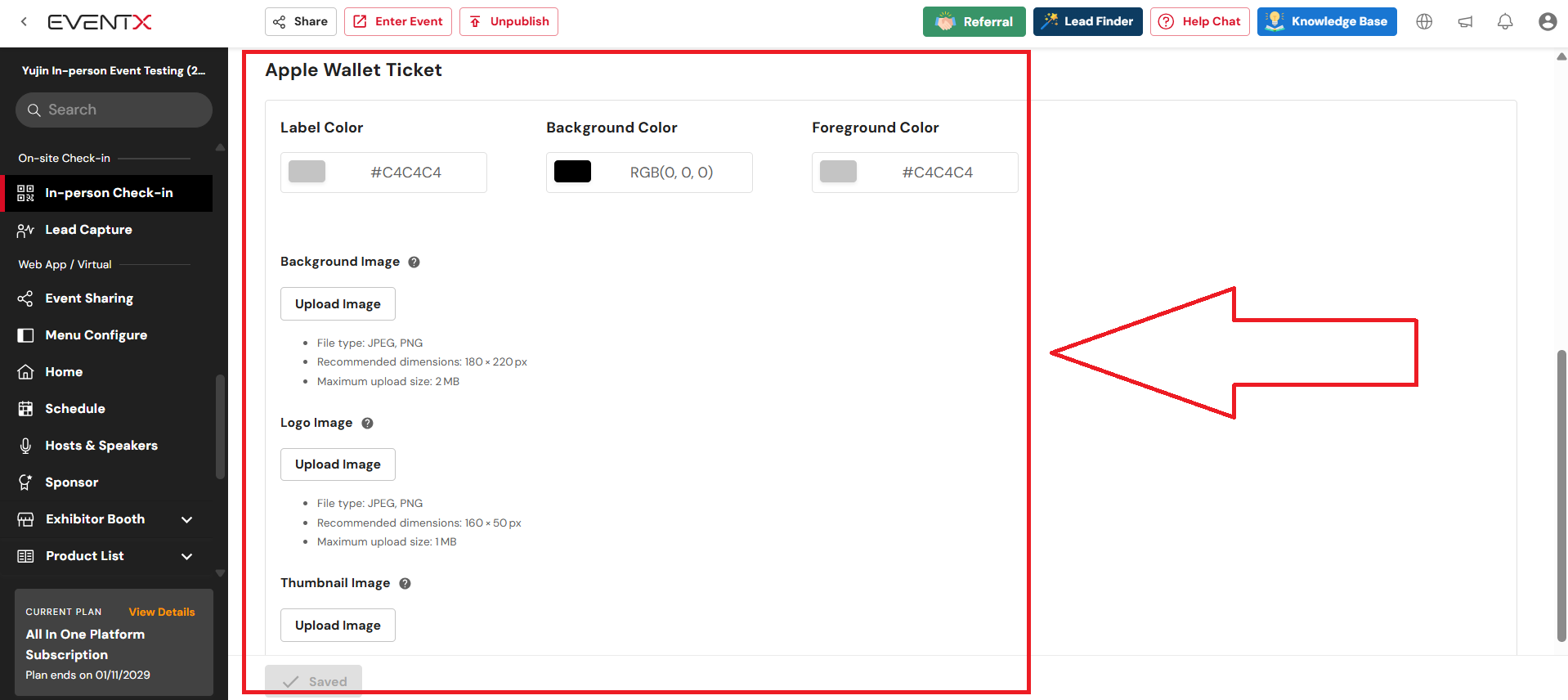Open View Details of current plan
This screenshot has width=1568, height=700.
coord(162,612)
